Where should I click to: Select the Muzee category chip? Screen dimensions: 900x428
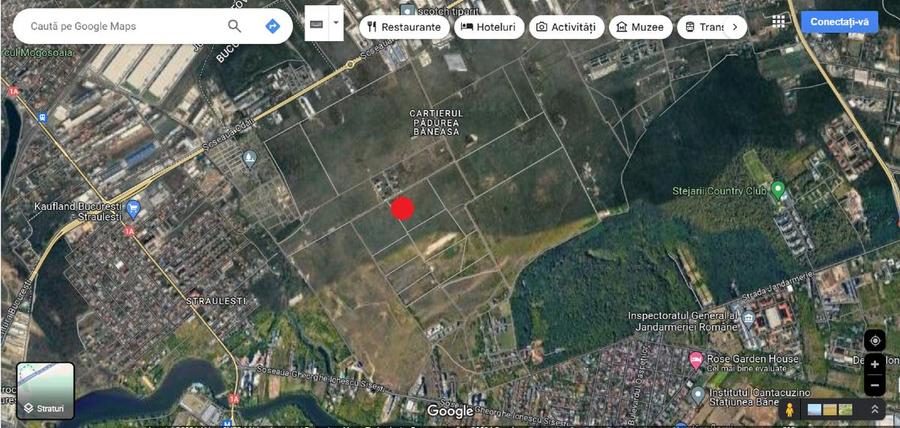(641, 27)
